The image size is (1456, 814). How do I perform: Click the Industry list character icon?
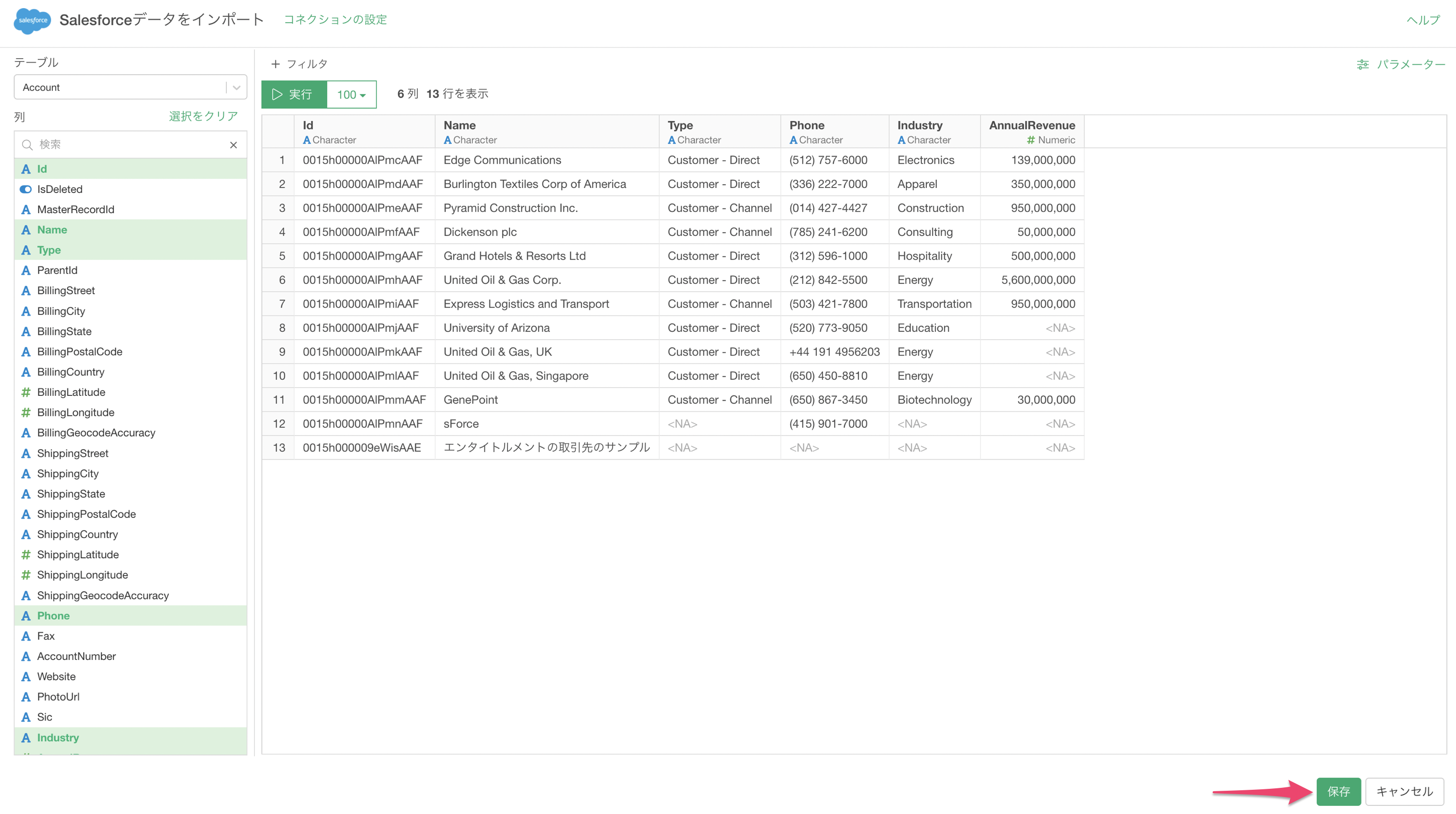26,738
